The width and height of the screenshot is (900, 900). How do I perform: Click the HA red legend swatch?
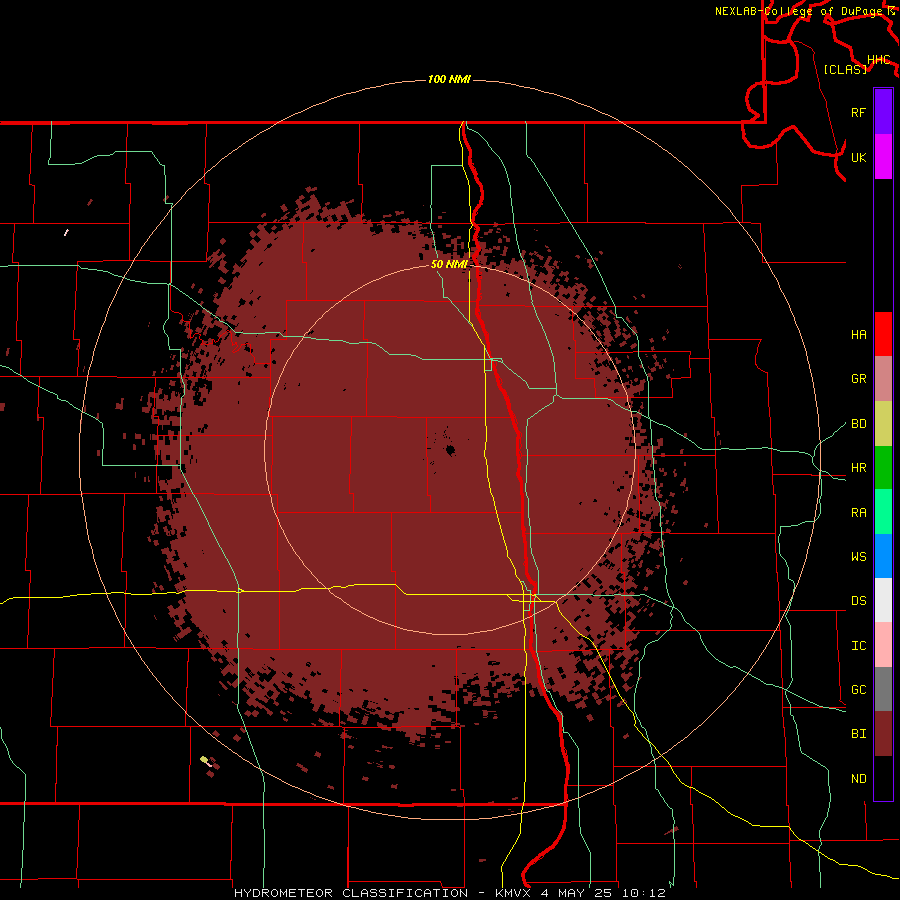[x=883, y=334]
